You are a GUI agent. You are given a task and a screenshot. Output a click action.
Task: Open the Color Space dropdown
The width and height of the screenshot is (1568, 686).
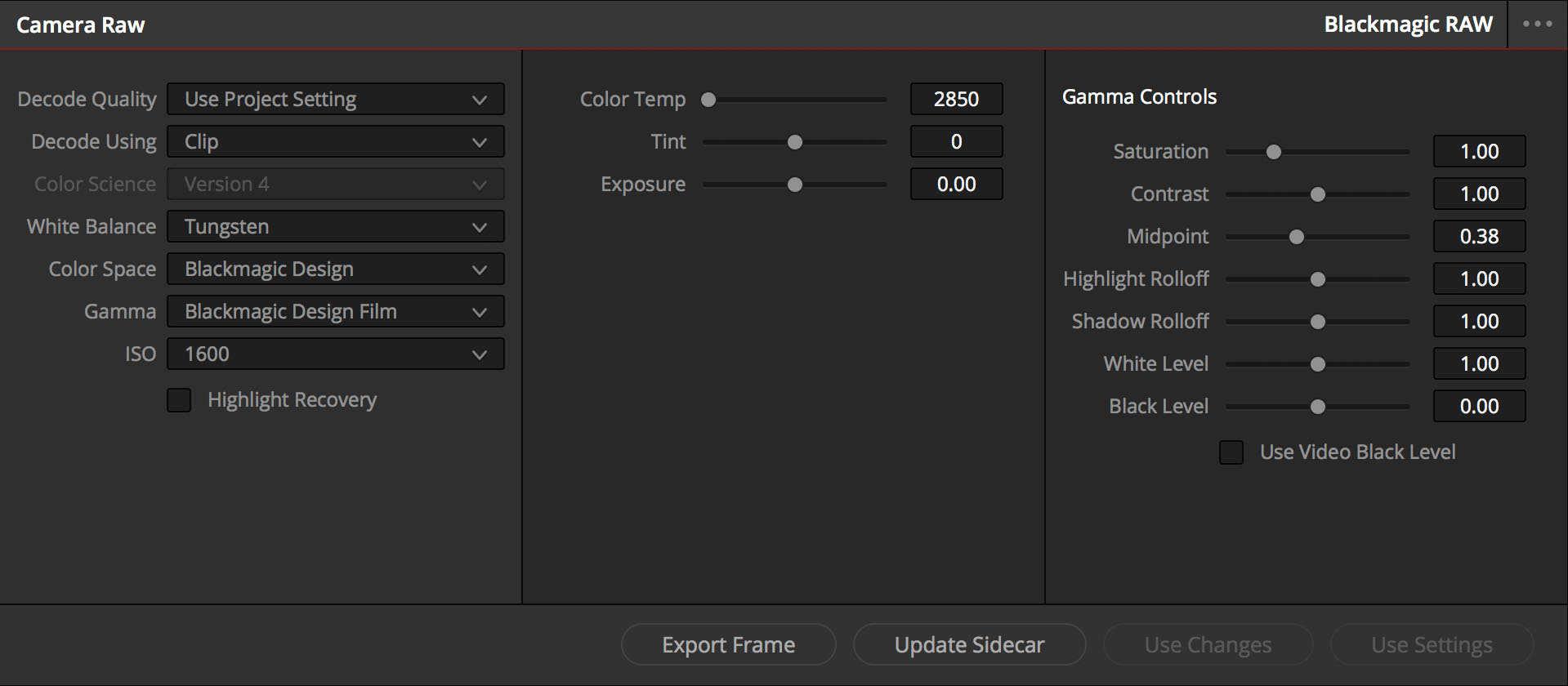pos(336,269)
